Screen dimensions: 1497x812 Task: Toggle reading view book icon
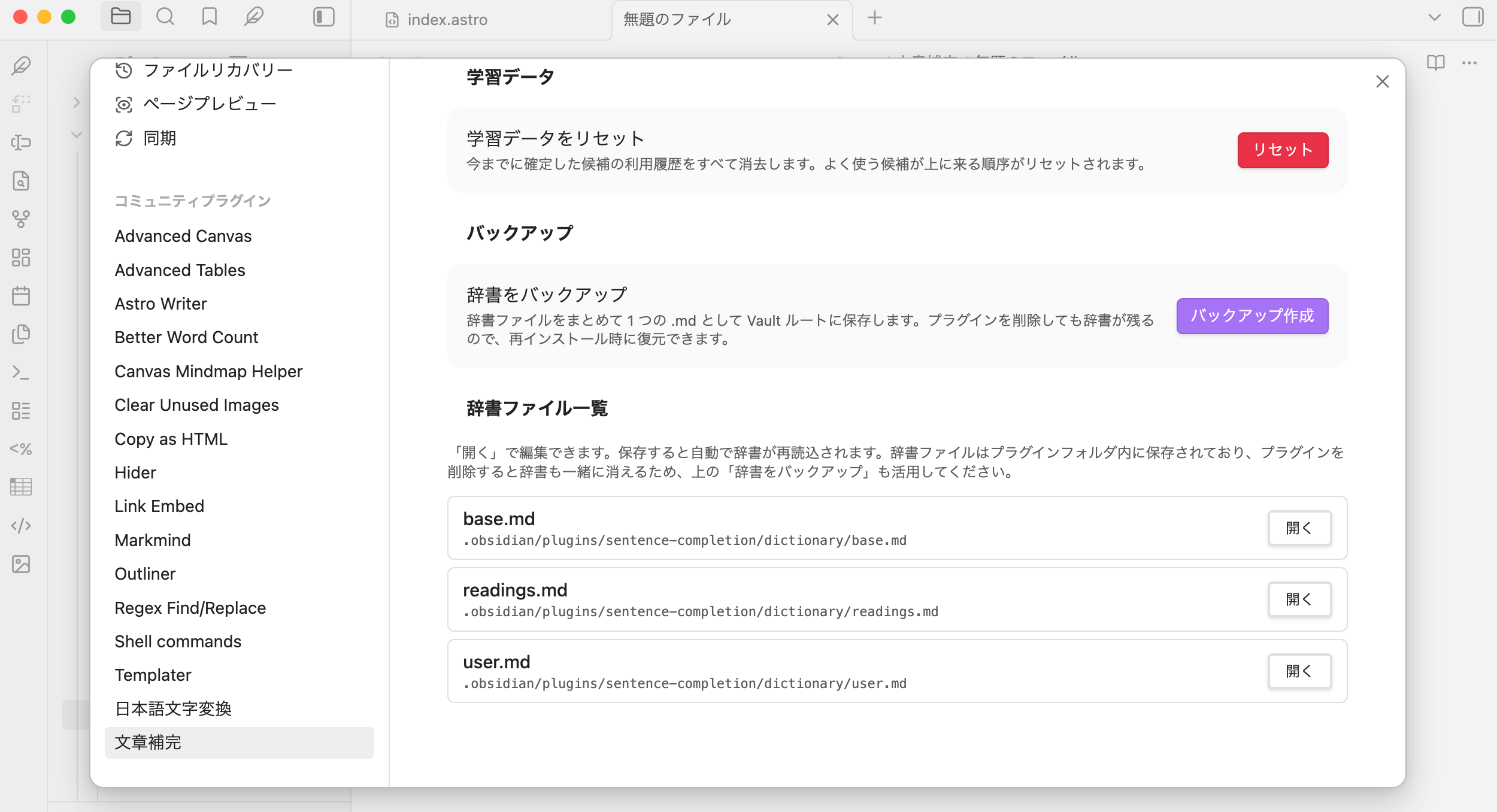coord(1436,62)
